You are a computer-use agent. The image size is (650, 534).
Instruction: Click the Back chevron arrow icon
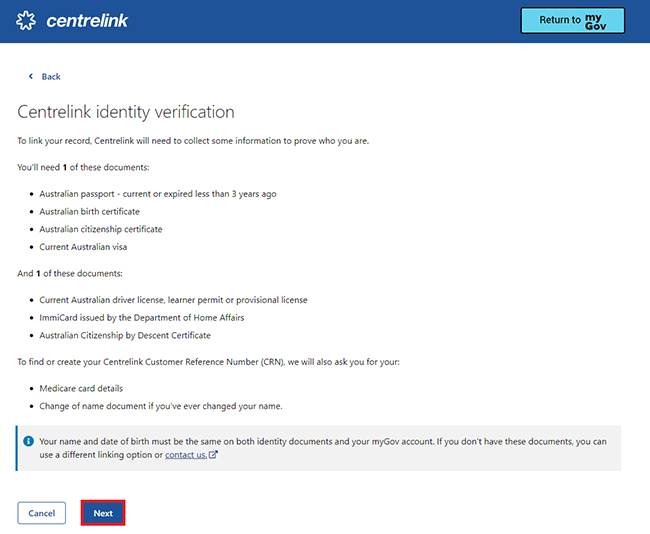click(30, 77)
